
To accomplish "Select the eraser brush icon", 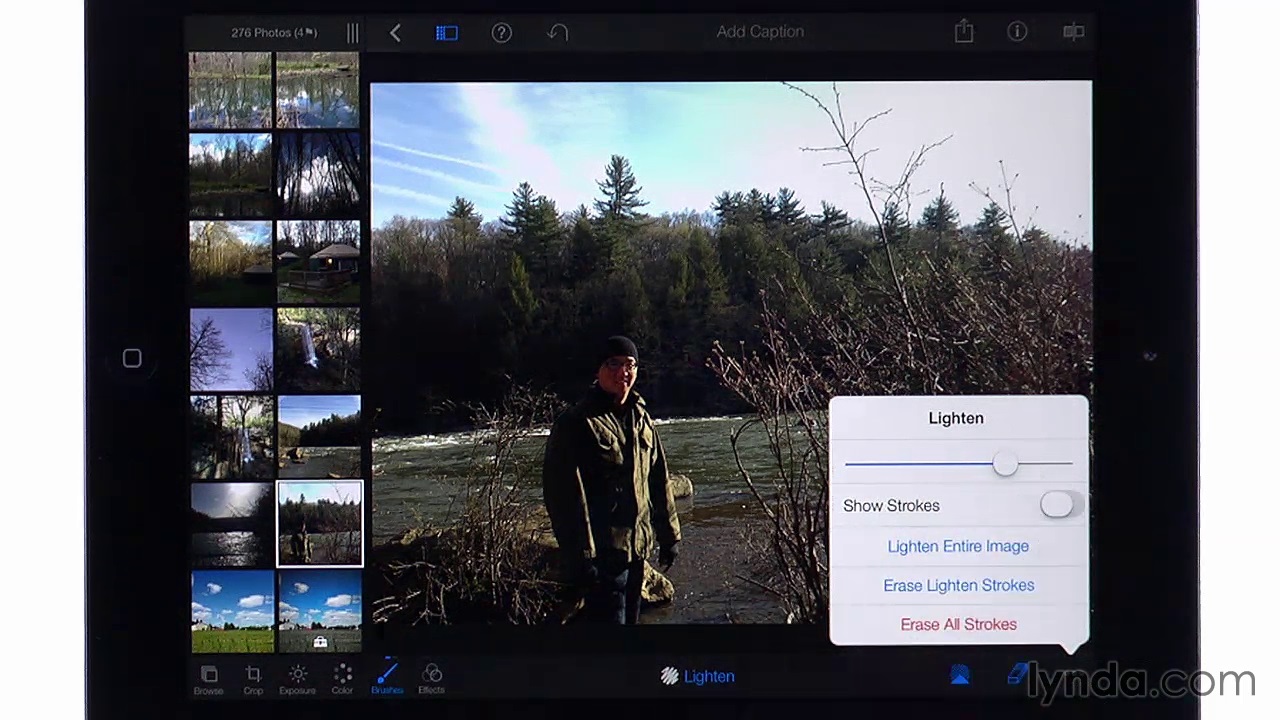I will [1018, 675].
